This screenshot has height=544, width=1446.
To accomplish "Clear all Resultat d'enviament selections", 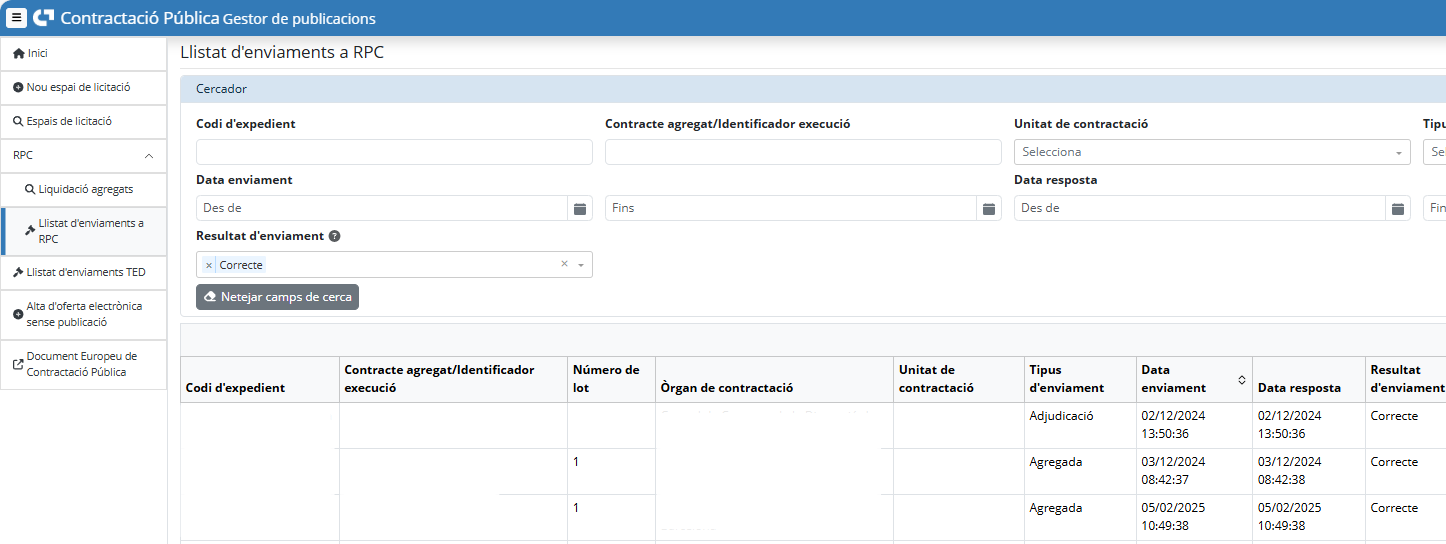I will coord(564,264).
